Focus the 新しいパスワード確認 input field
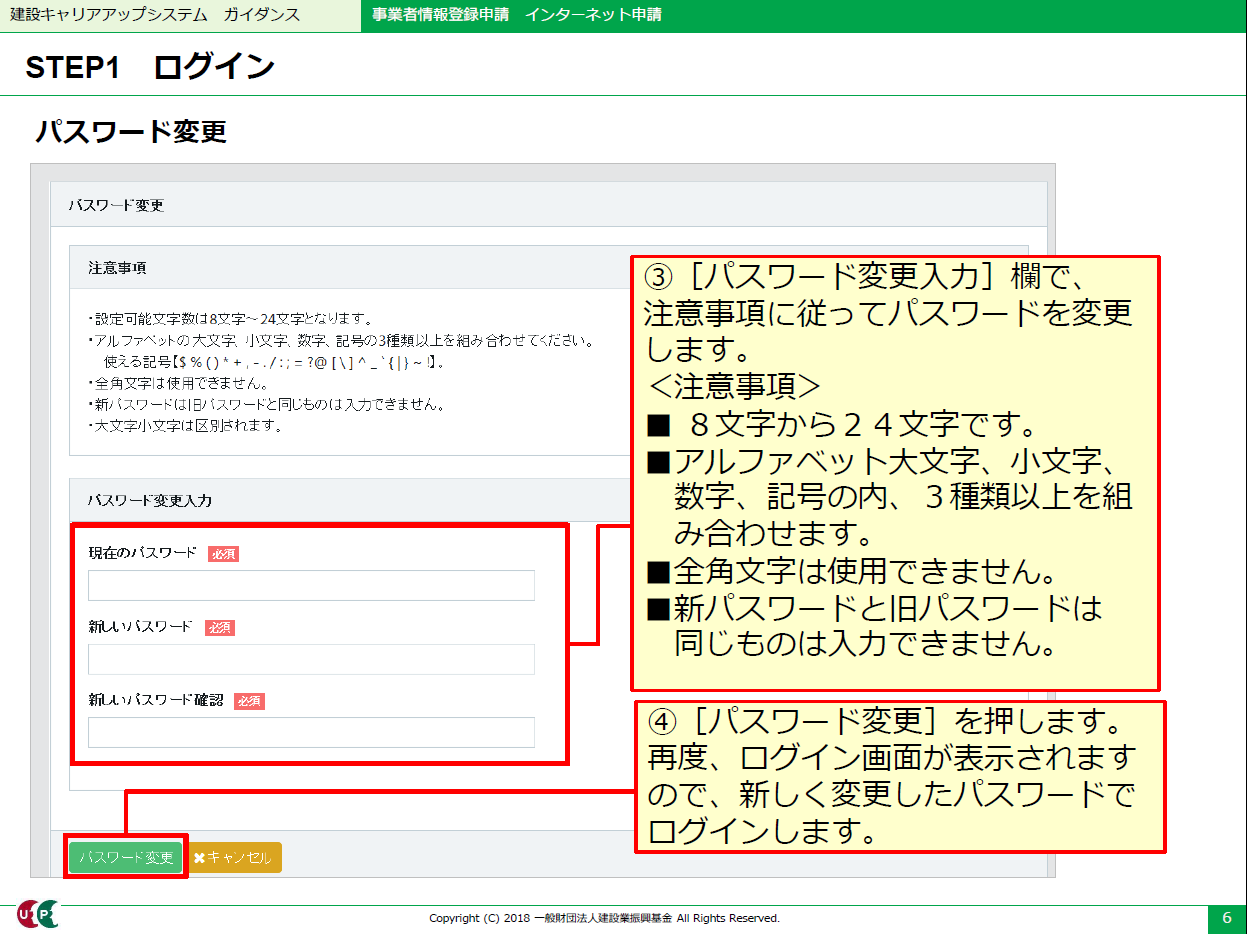The height and width of the screenshot is (934, 1247). coord(311,732)
